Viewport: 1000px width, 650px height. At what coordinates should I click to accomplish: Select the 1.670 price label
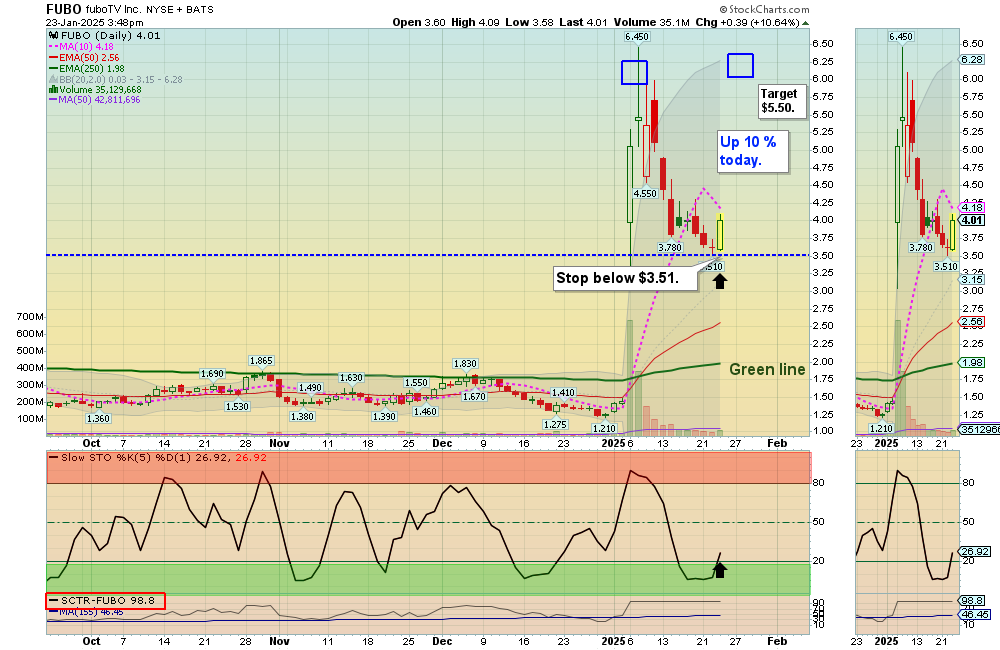point(474,396)
